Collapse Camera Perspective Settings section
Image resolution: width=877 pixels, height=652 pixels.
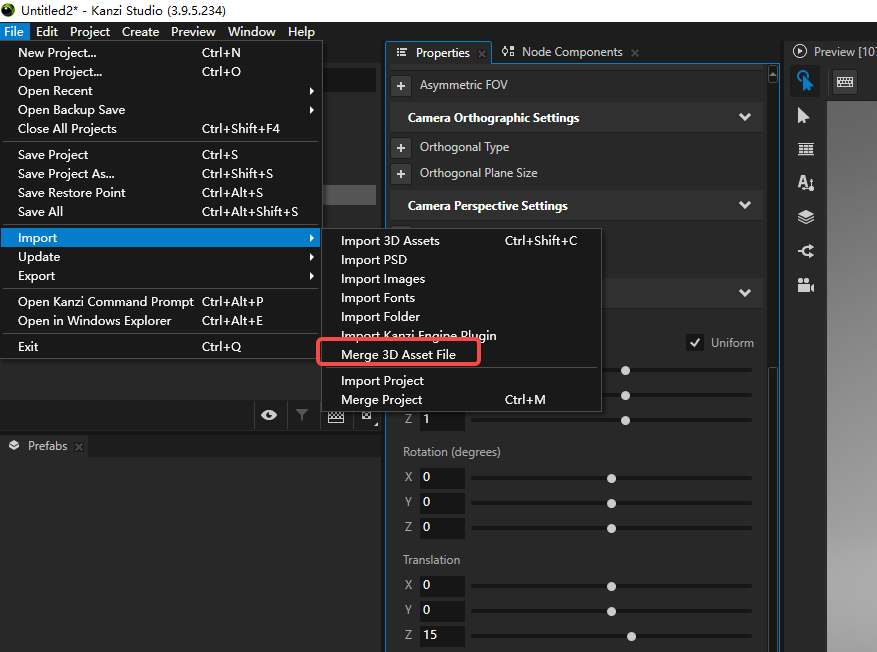click(744, 205)
